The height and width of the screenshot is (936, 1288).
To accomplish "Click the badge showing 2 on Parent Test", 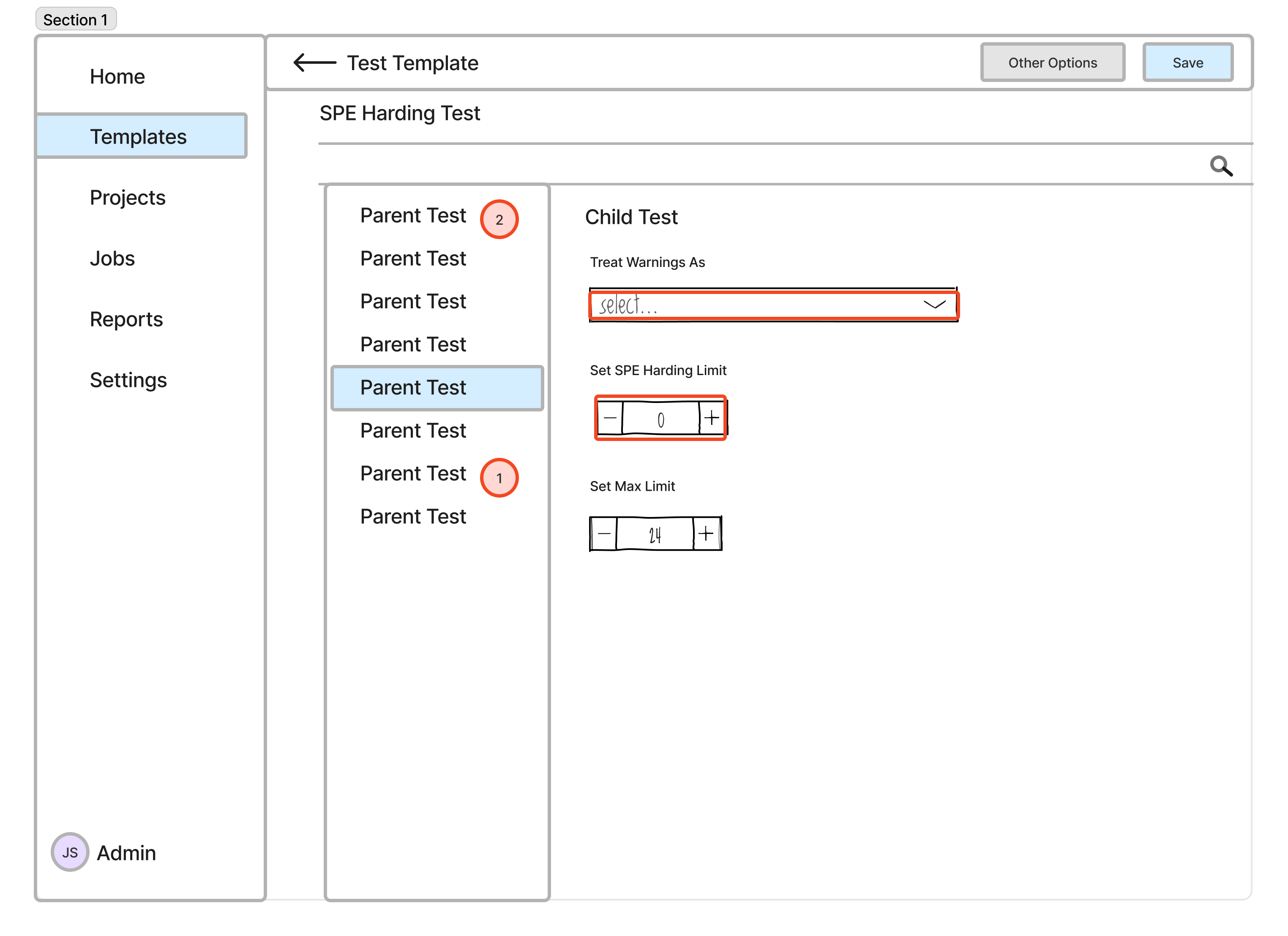I will tap(499, 219).
